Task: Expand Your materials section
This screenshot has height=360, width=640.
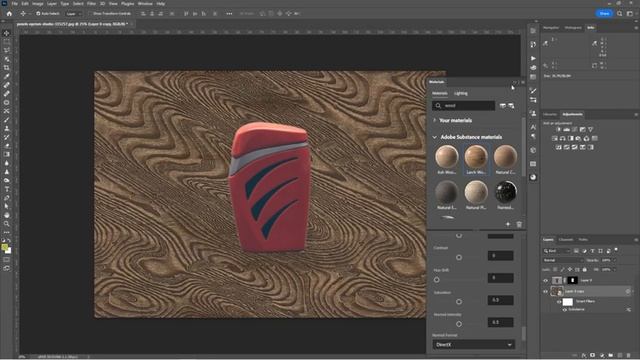Action: click(434, 120)
